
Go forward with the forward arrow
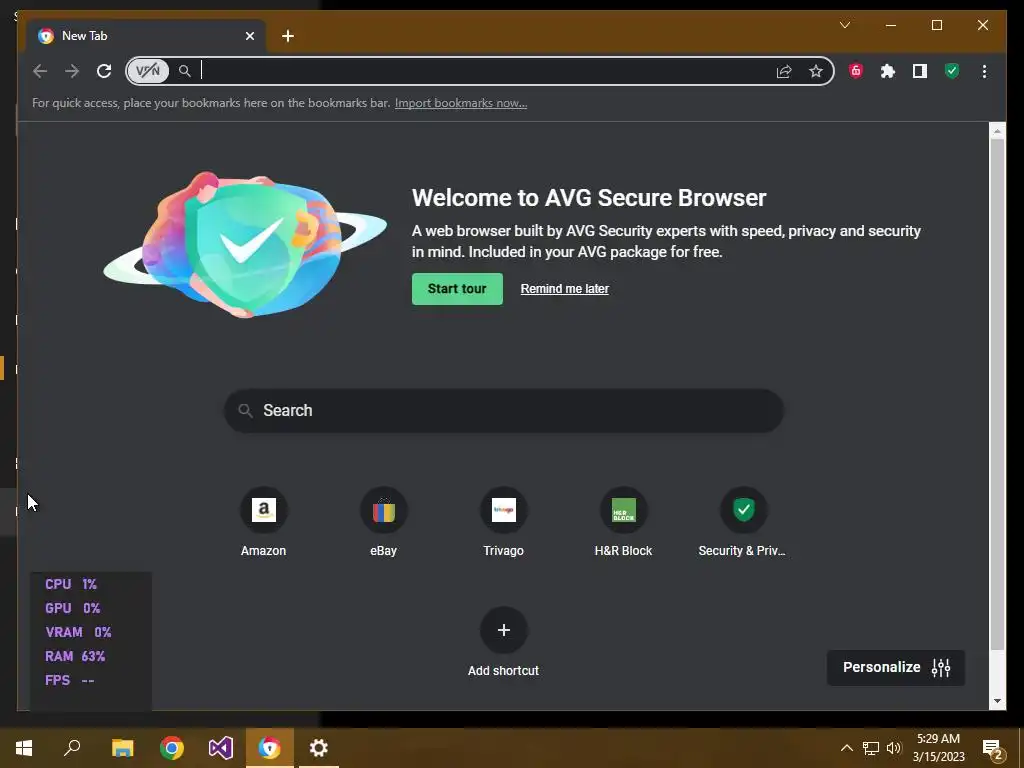pos(72,71)
